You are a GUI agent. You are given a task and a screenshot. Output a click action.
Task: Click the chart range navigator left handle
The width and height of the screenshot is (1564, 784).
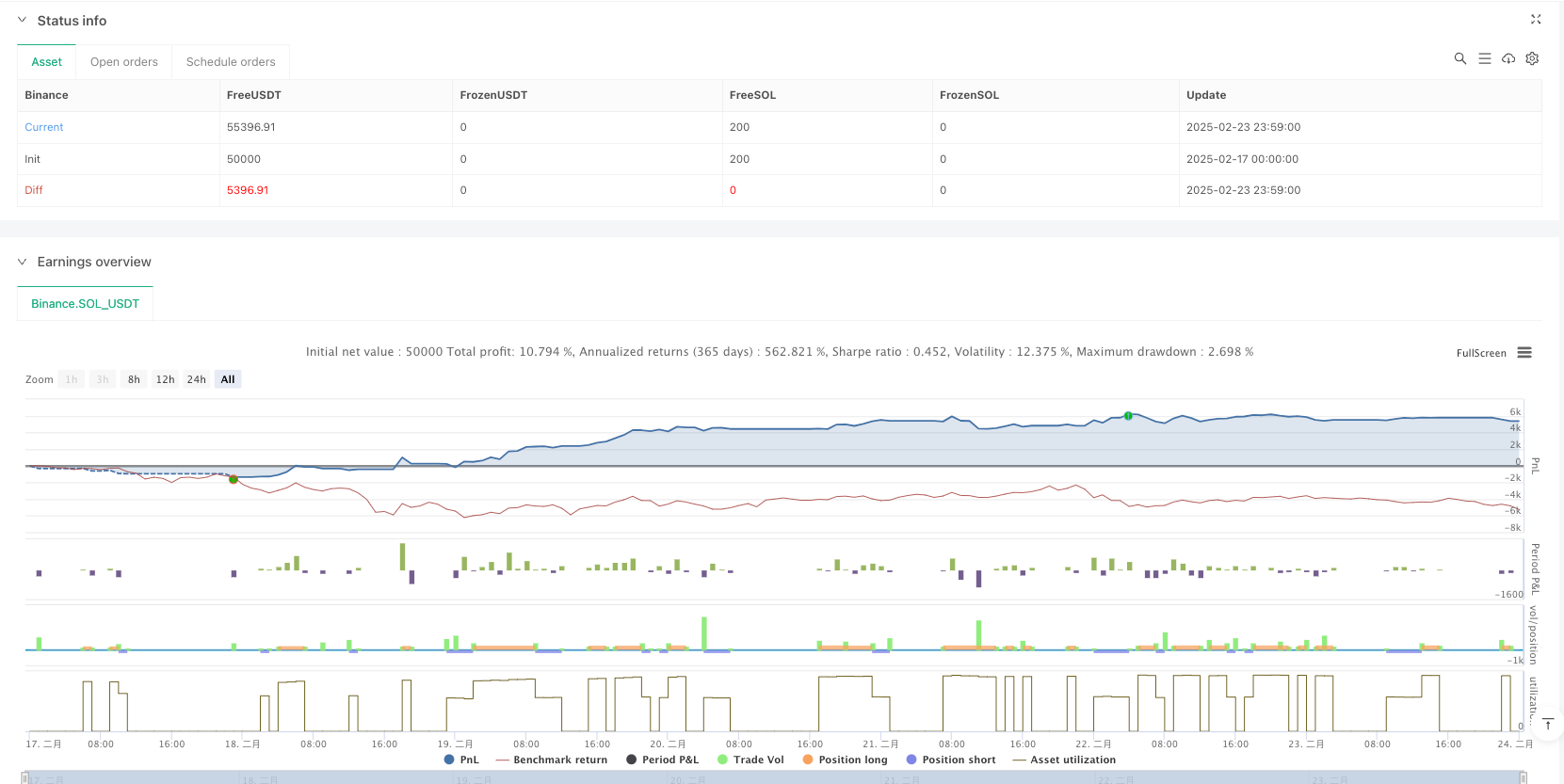click(25, 778)
